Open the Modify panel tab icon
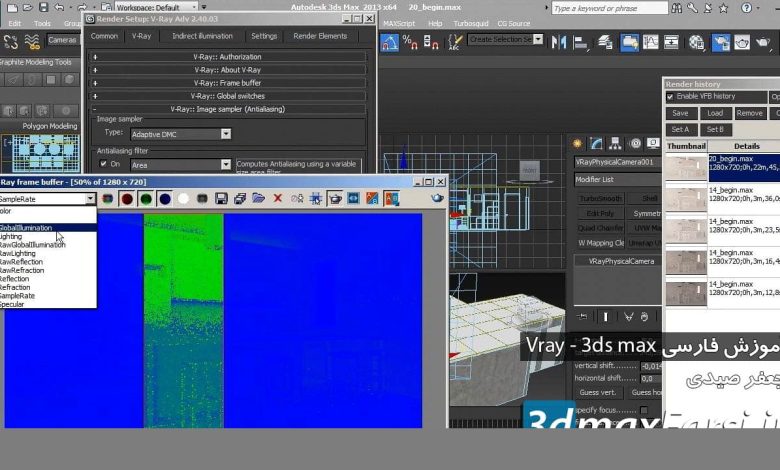The height and width of the screenshot is (470, 780). click(596, 144)
